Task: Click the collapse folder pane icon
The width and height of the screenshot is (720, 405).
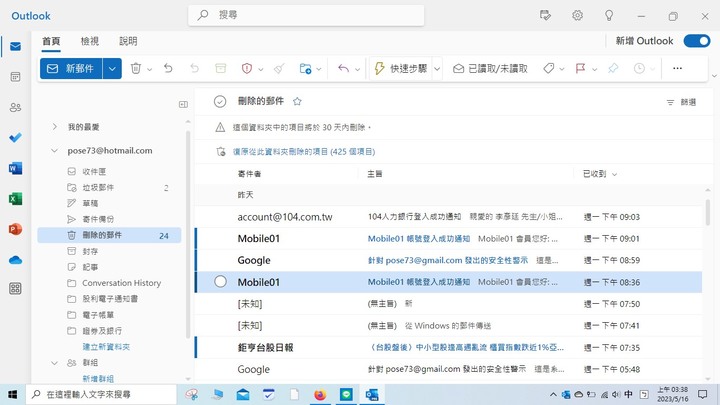Action: pos(183,104)
